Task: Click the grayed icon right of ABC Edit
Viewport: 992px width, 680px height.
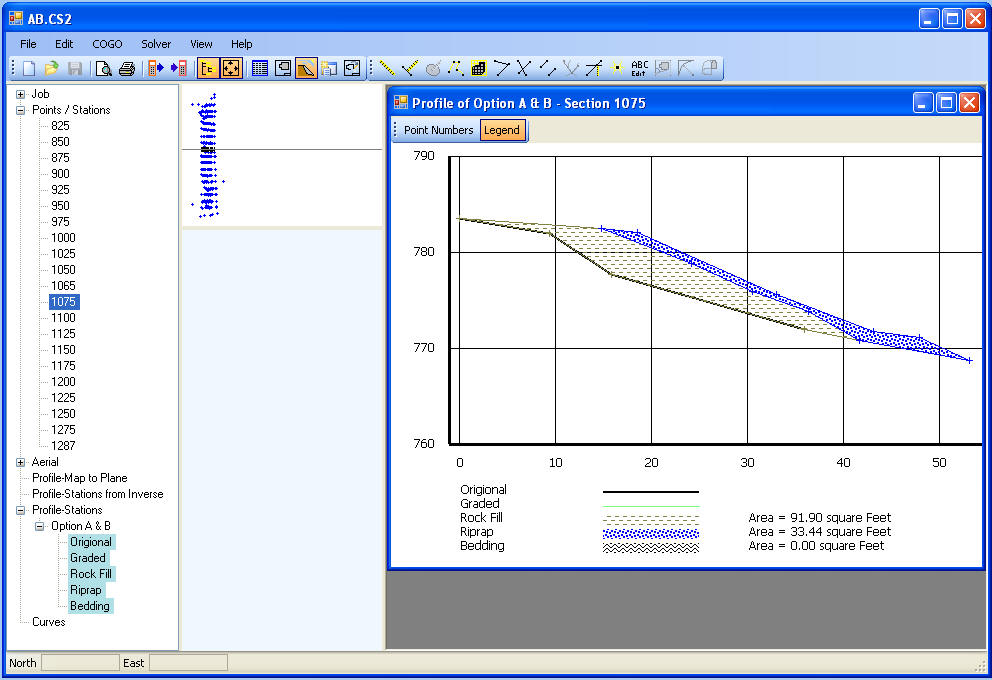Action: point(663,68)
